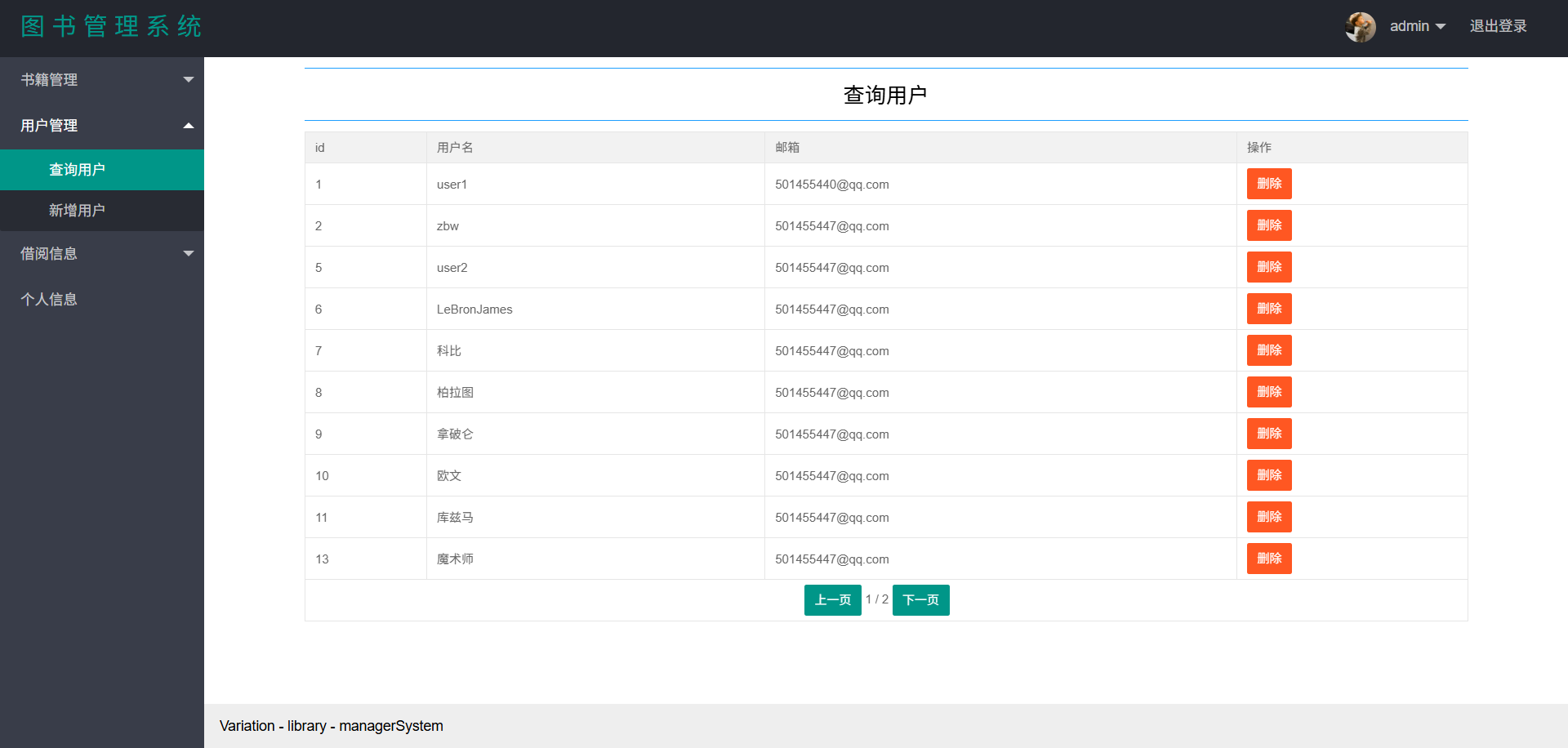Click the 图书管理系统 logo title
This screenshot has width=1568, height=748.
(111, 26)
